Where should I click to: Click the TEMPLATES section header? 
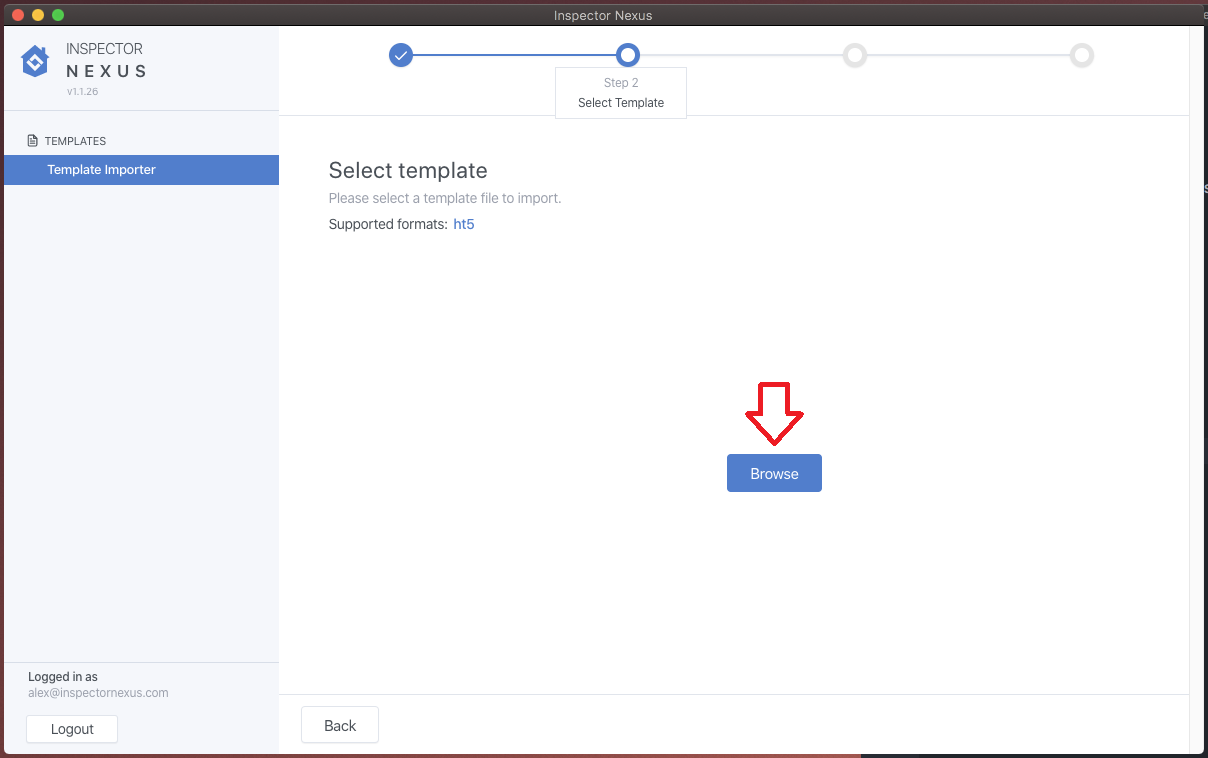(x=75, y=141)
